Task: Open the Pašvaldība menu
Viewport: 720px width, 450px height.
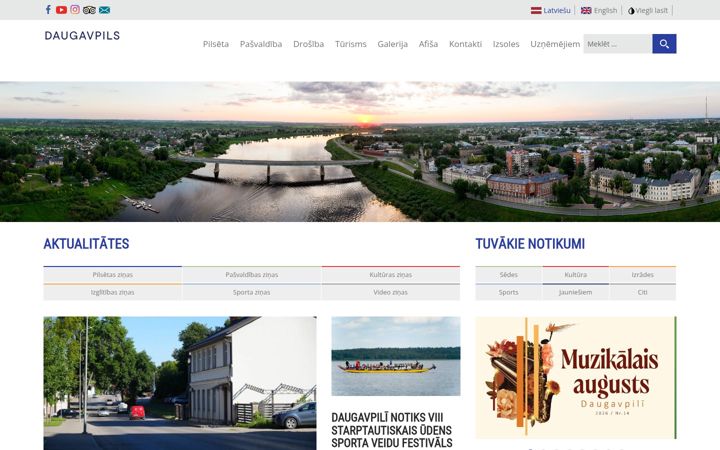Action: coord(261,44)
